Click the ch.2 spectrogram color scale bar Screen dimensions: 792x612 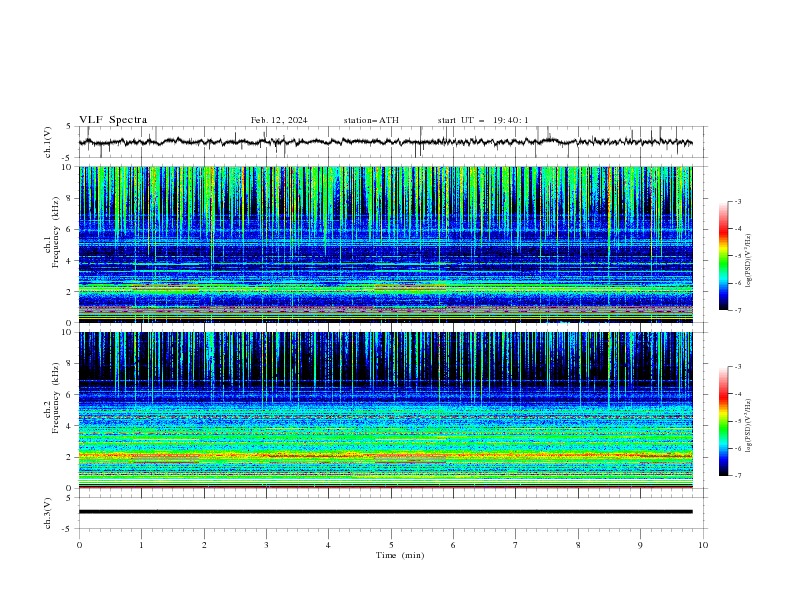[723, 421]
